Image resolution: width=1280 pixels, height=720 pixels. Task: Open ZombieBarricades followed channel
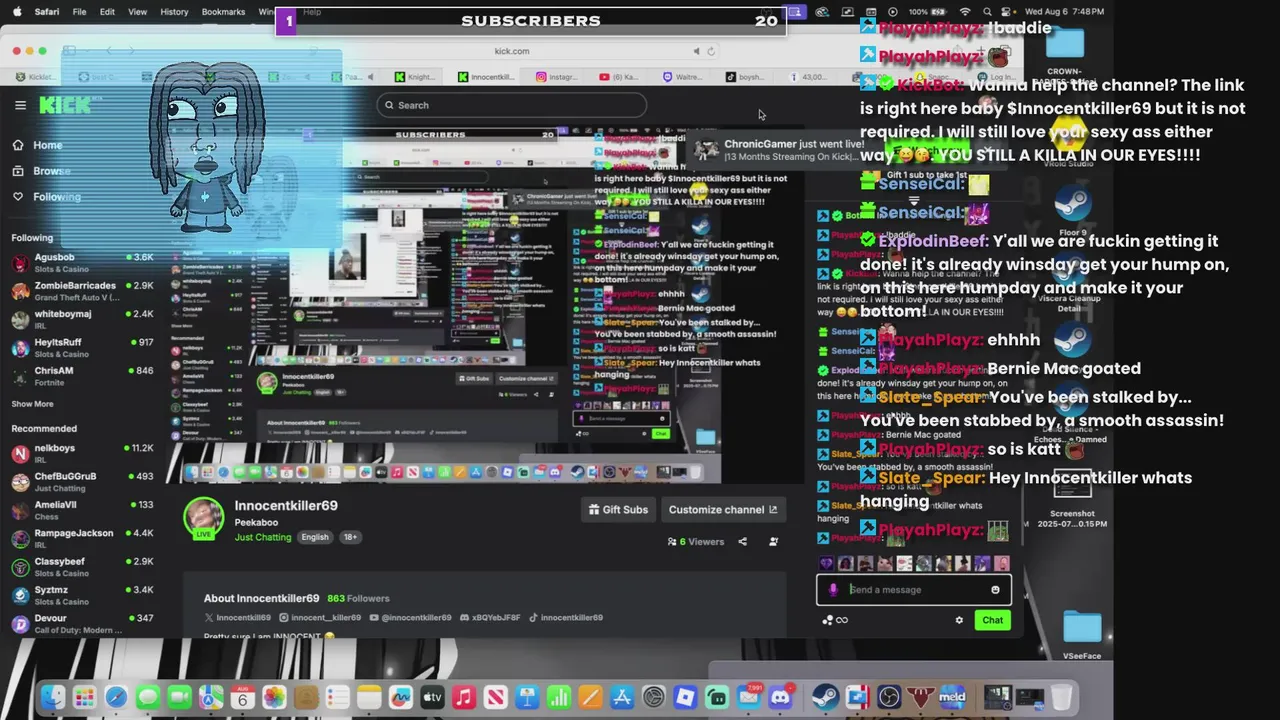pyautogui.click(x=82, y=290)
